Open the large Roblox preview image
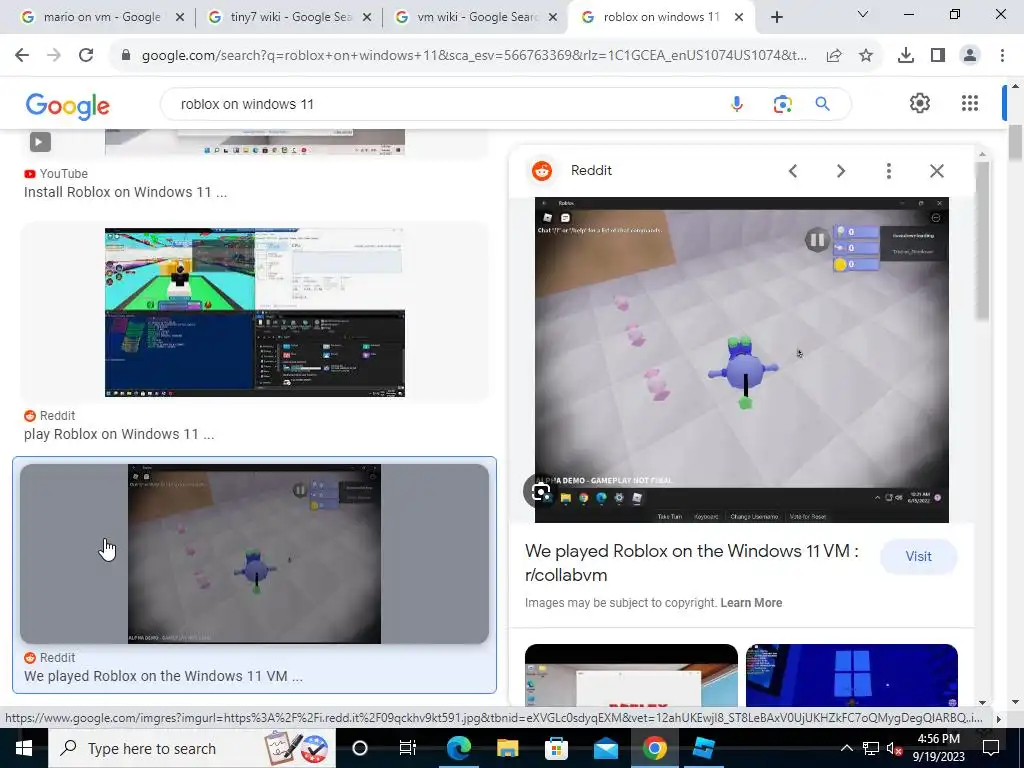The image size is (1024, 768). [741, 359]
